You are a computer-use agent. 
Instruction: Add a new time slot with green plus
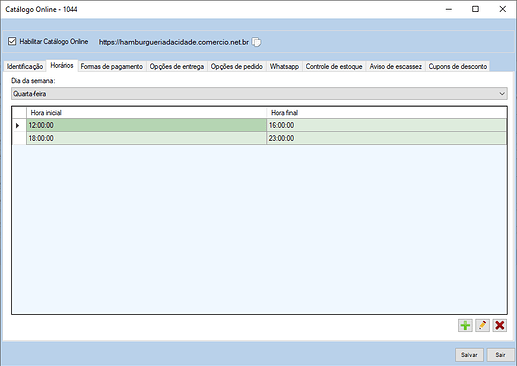coord(465,325)
